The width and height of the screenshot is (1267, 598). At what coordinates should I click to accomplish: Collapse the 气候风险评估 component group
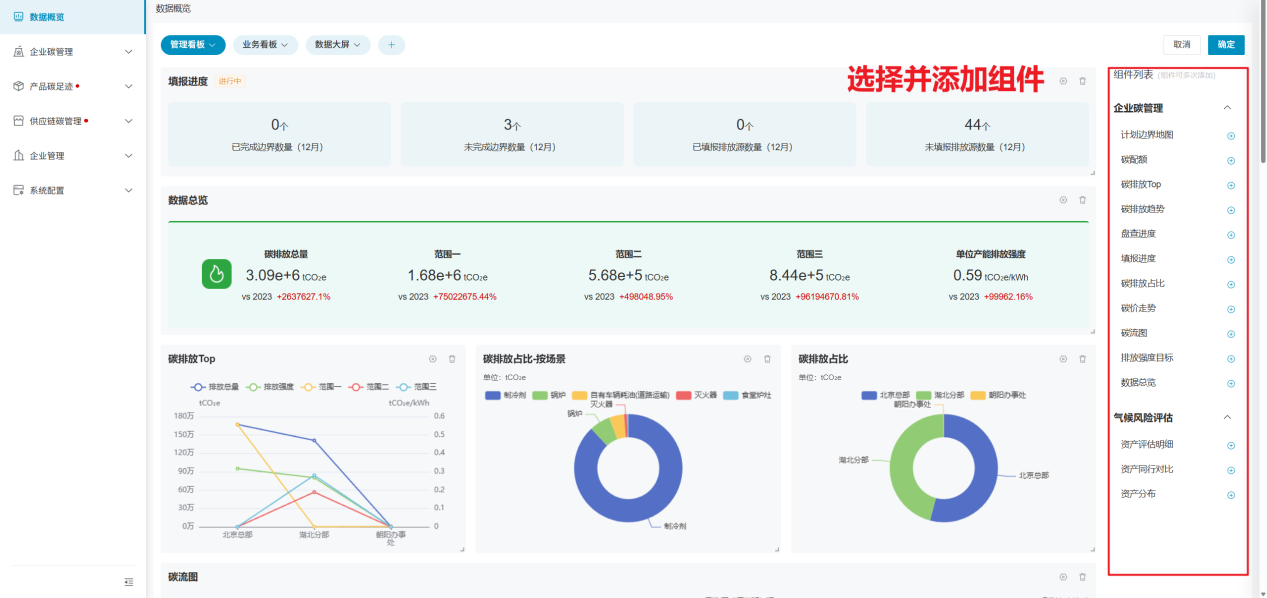[x=1228, y=418]
